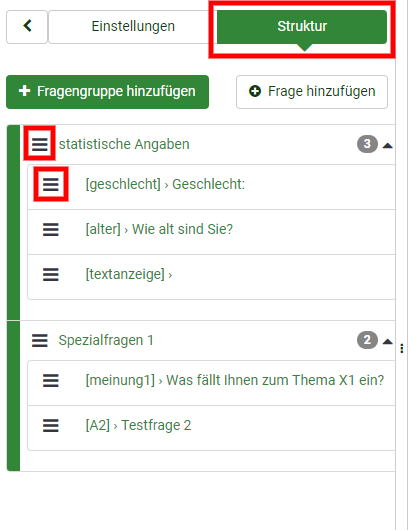Open the Geschlecht question
This screenshot has width=408, height=530.
click(165, 185)
